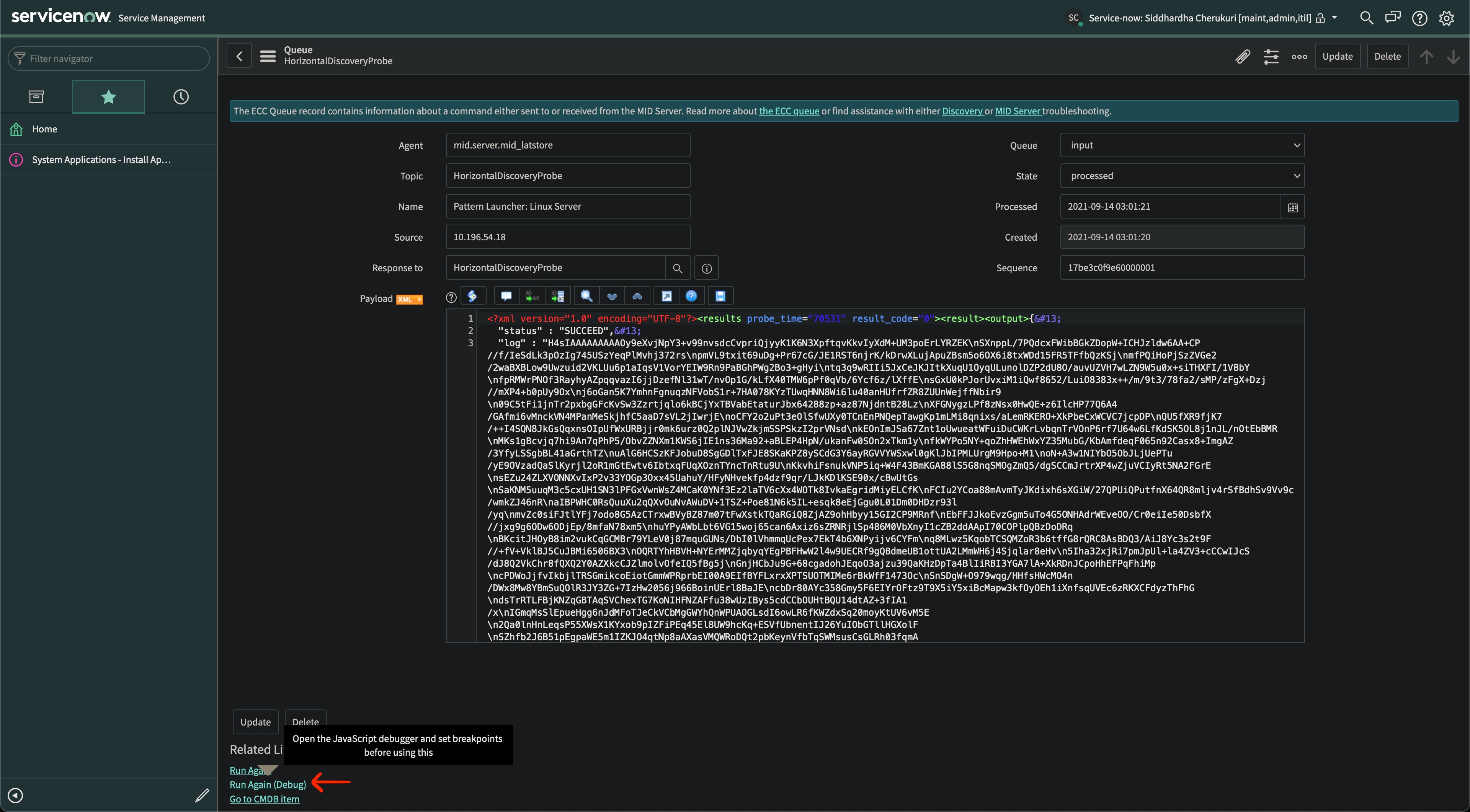Screen dimensions: 1470x812
Task: Open Home in the navigator
Action: (x=108, y=129)
